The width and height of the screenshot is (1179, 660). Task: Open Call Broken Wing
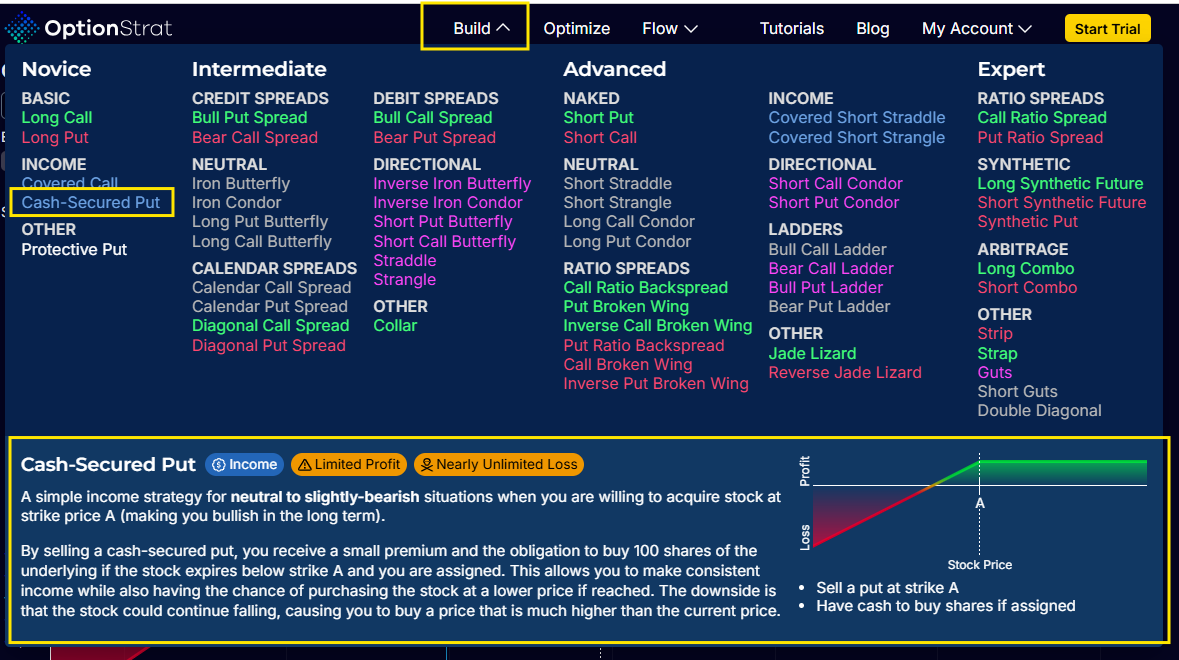pyautogui.click(x=628, y=365)
